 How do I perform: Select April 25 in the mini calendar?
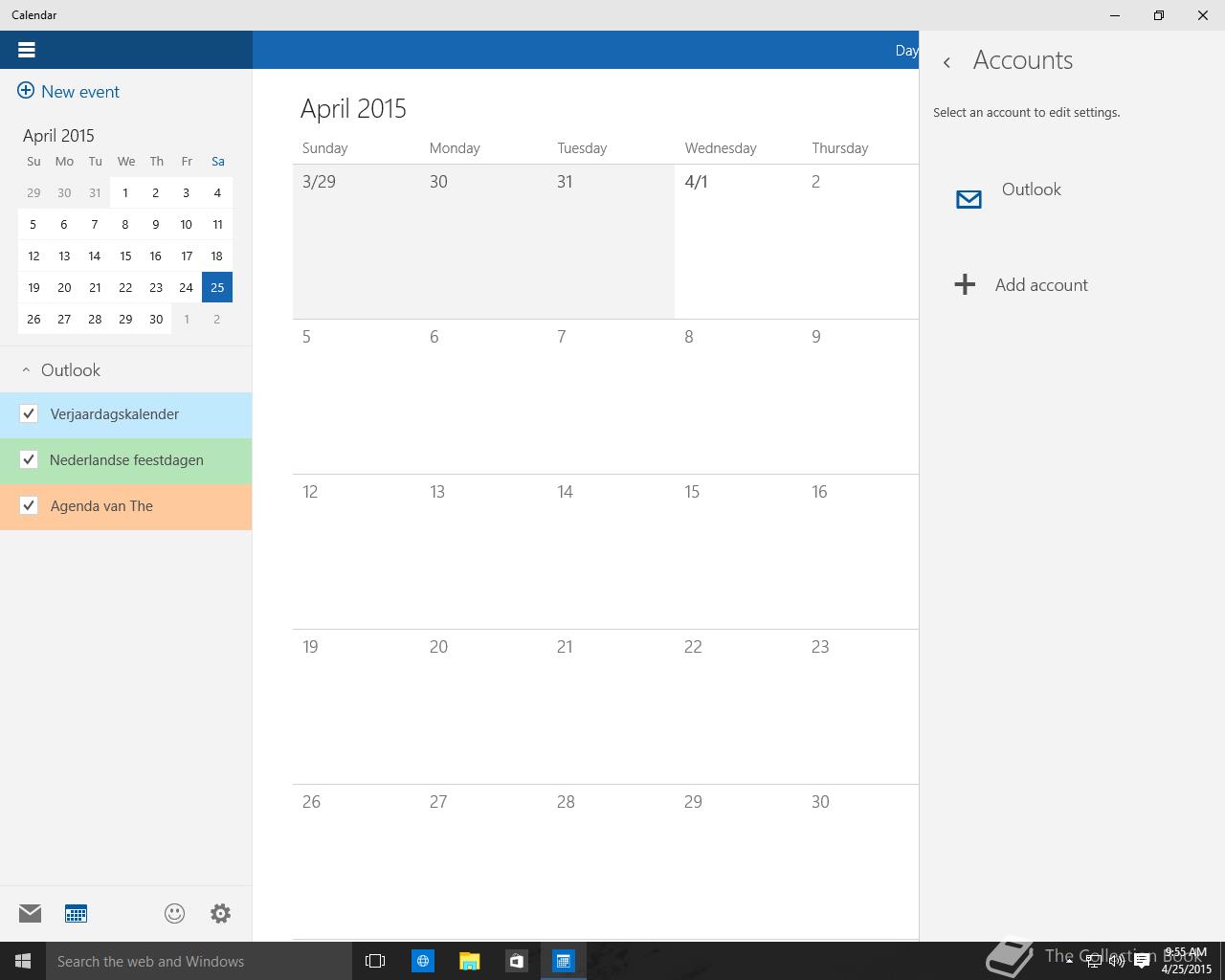217,287
